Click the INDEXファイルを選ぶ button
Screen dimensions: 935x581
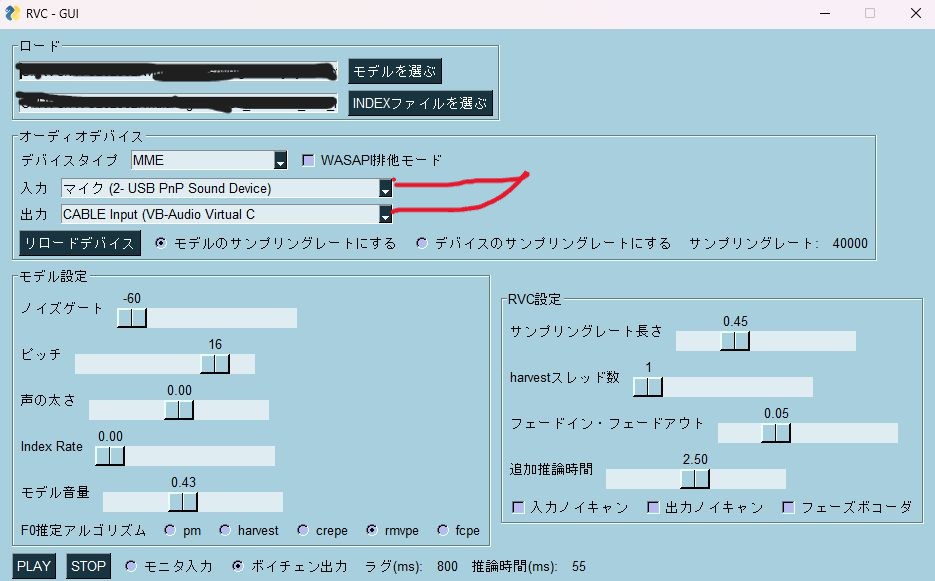(420, 103)
